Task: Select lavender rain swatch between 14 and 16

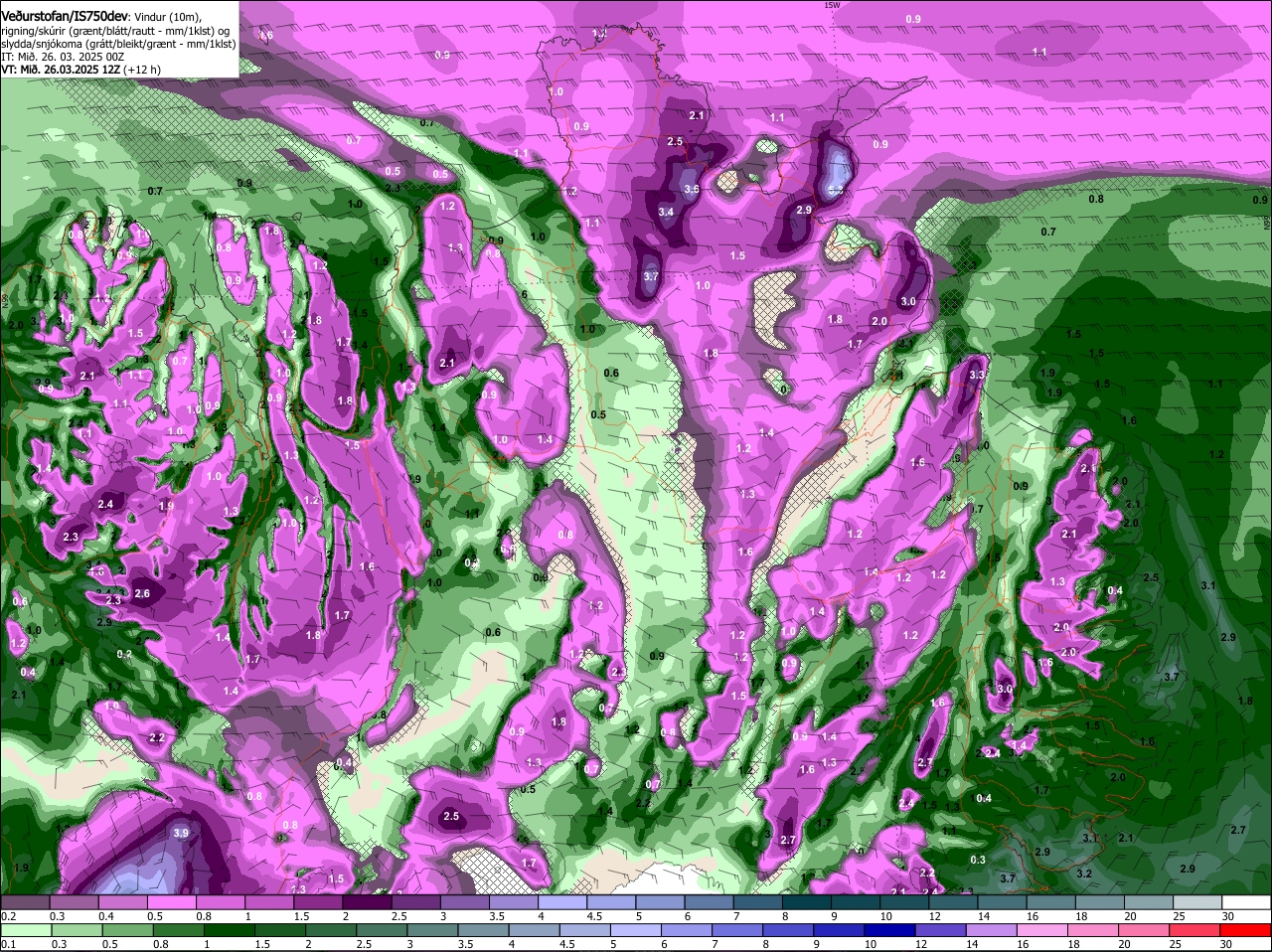Action: (992, 930)
